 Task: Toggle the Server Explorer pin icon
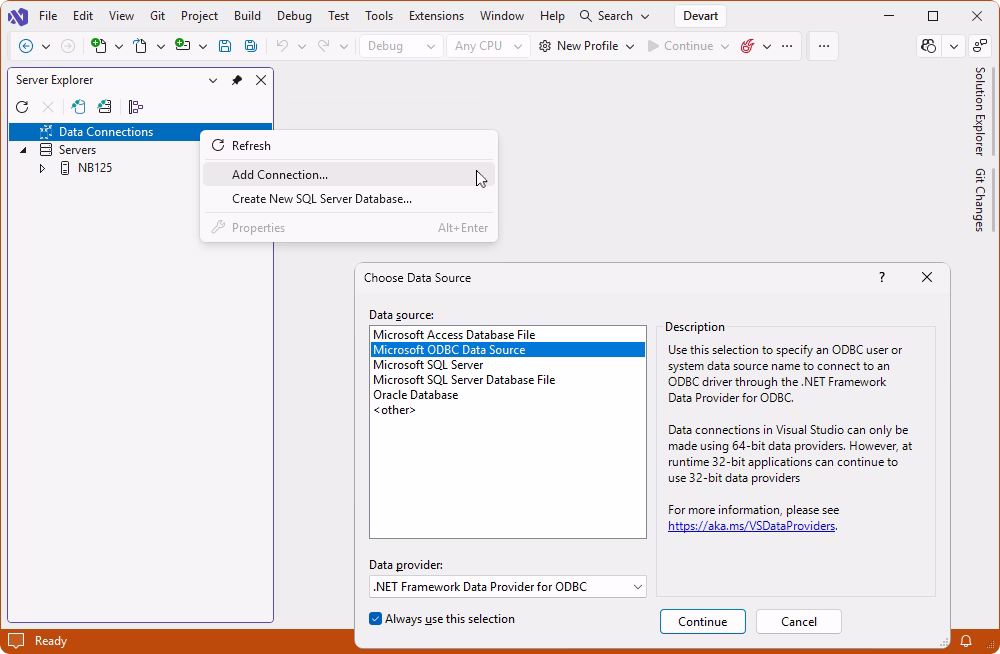click(x=237, y=80)
